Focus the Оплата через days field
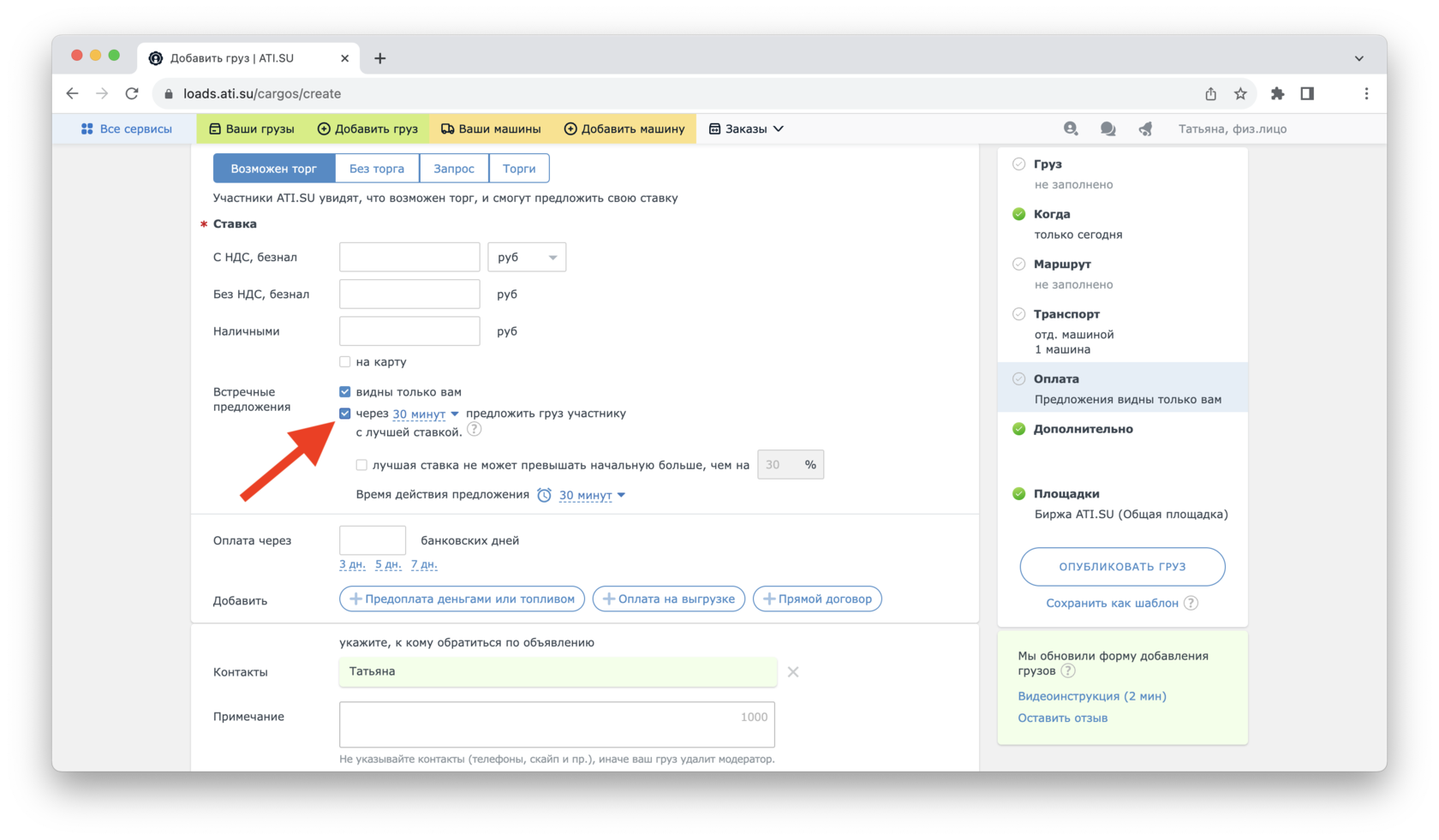Viewport: 1439px width, 840px height. (373, 540)
